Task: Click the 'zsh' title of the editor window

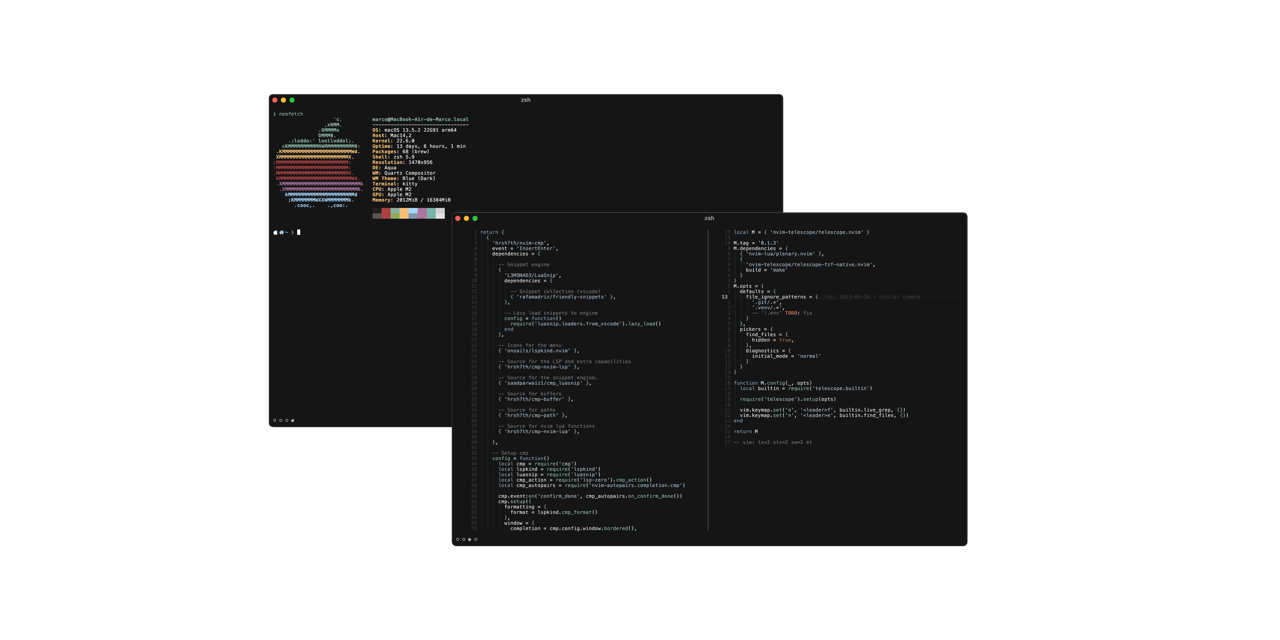Action: (x=709, y=218)
